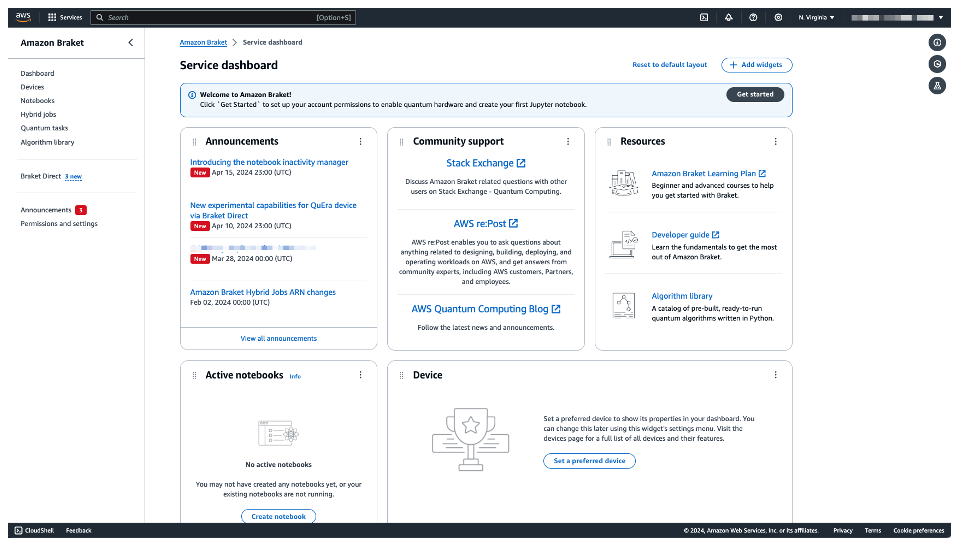Open the N. Virginia region dropdown
Image resolution: width=958 pixels, height=546 pixels.
pos(816,17)
